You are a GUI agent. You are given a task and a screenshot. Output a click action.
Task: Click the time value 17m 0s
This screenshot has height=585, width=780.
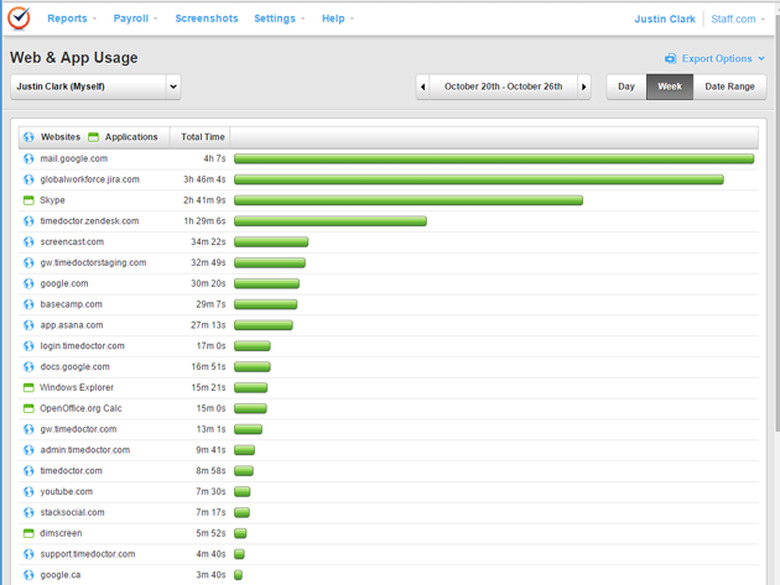click(x=211, y=346)
